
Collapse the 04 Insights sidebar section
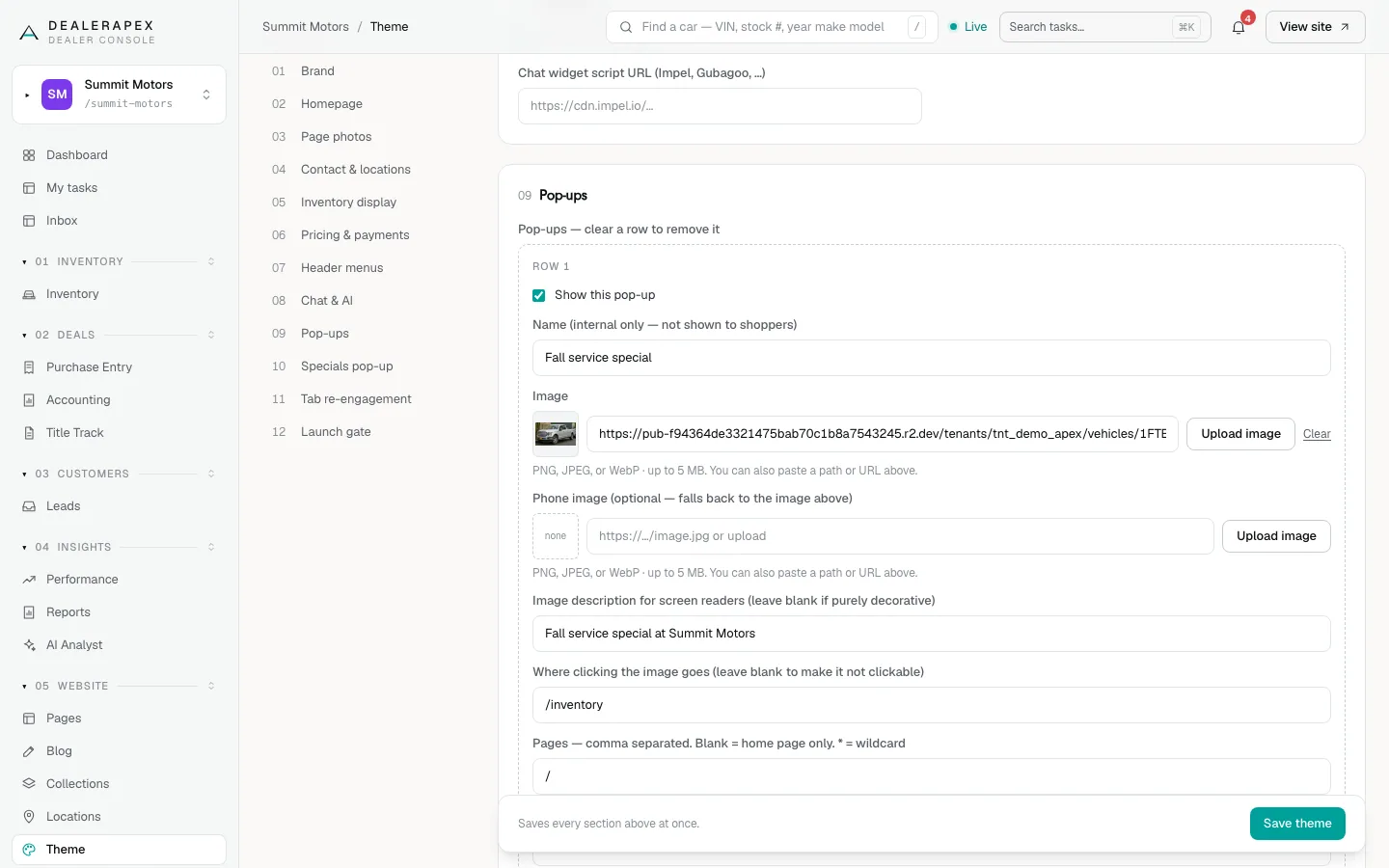[x=119, y=547]
